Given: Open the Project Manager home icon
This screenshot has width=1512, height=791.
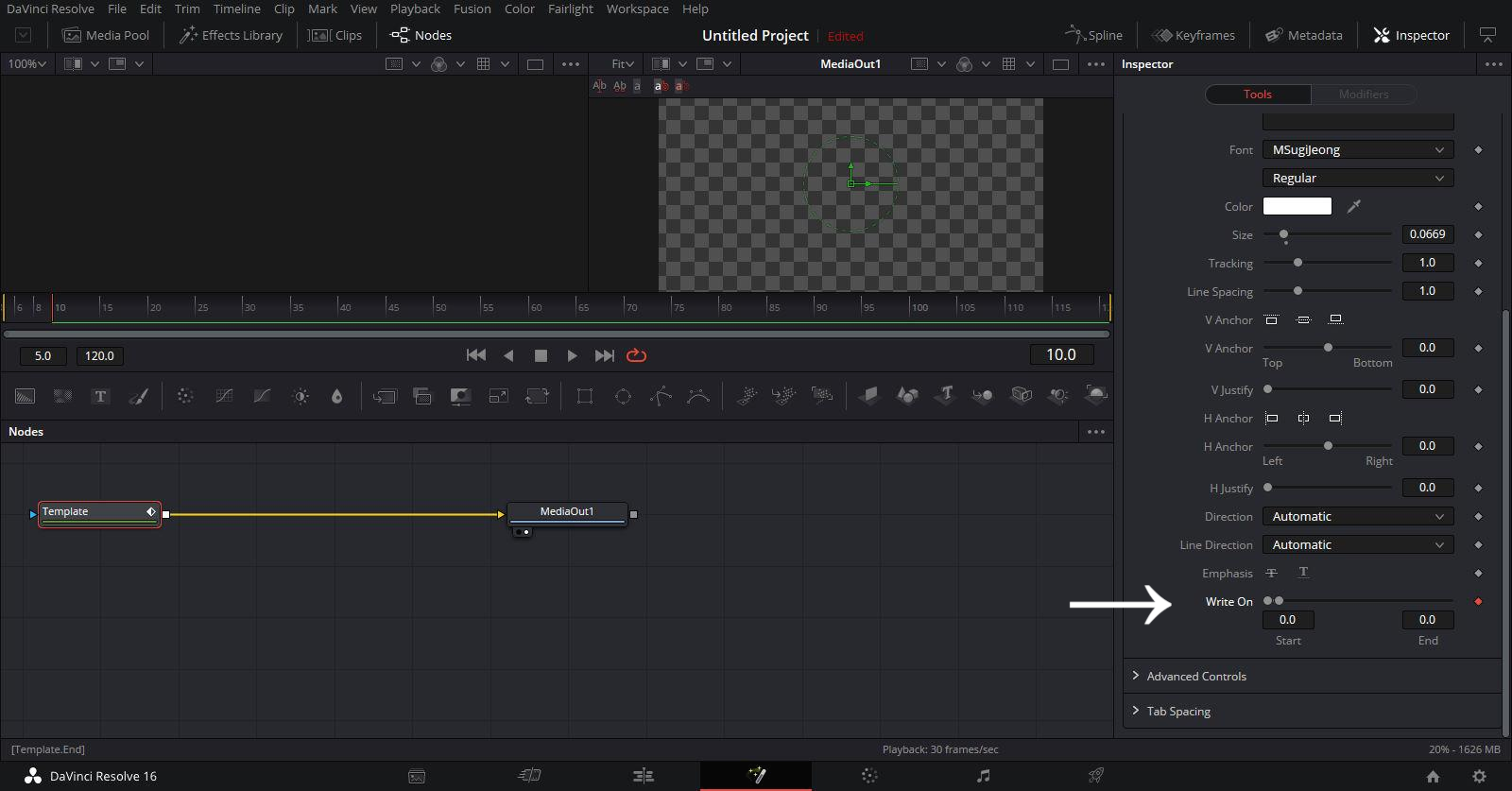Looking at the screenshot, I should click(1433, 776).
